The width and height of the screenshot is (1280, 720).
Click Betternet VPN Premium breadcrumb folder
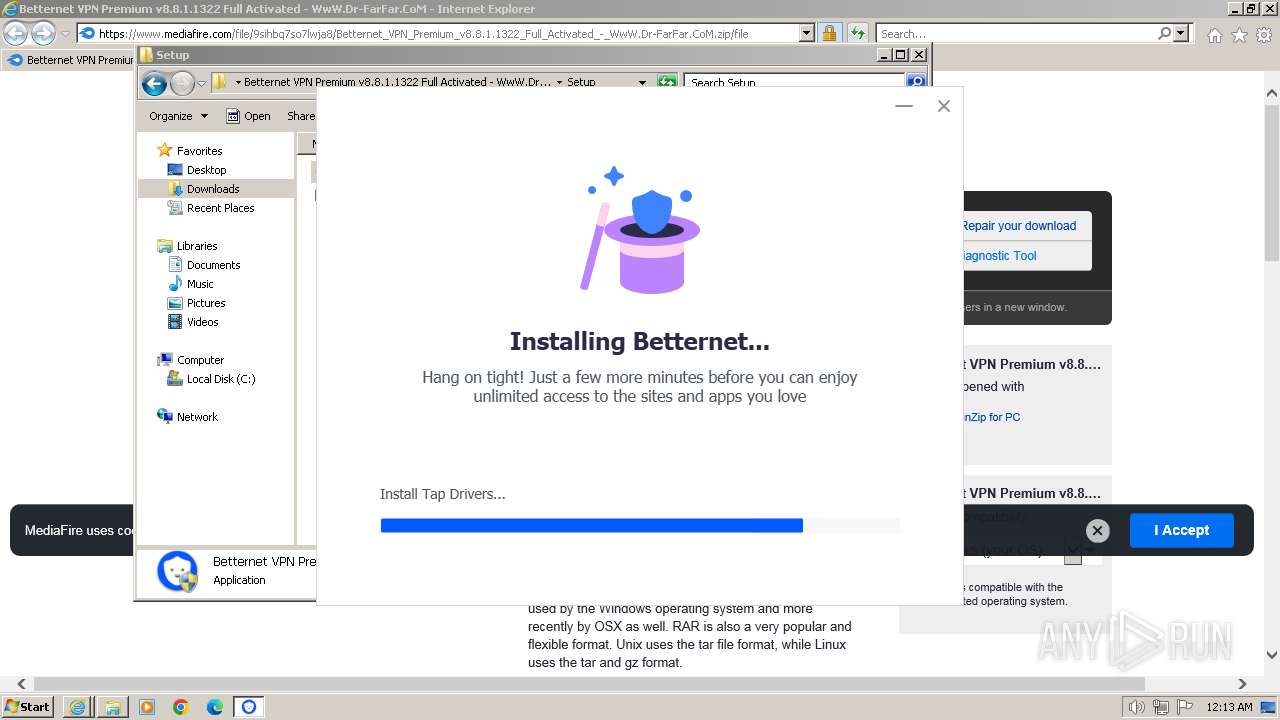tap(397, 82)
